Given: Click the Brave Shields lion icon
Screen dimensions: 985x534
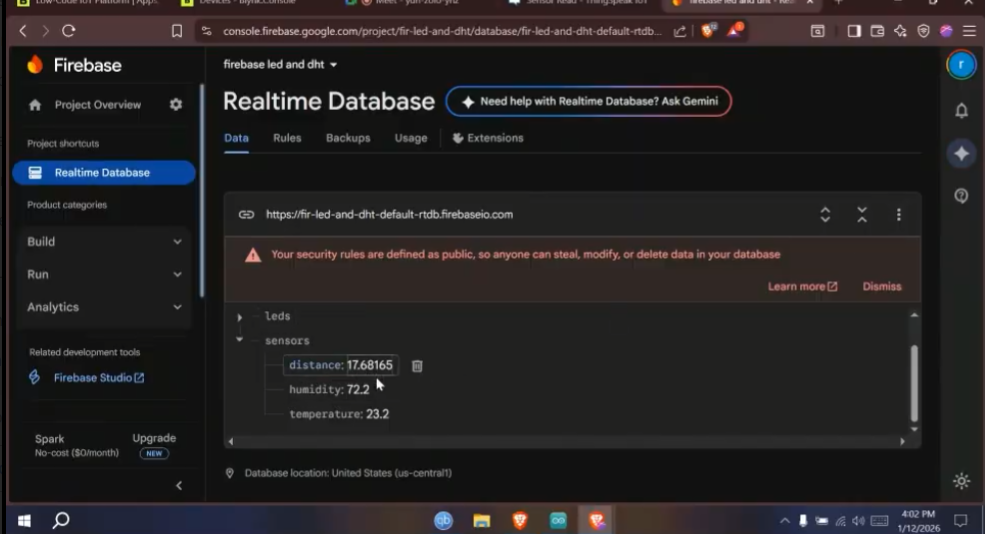Looking at the screenshot, I should [707, 30].
